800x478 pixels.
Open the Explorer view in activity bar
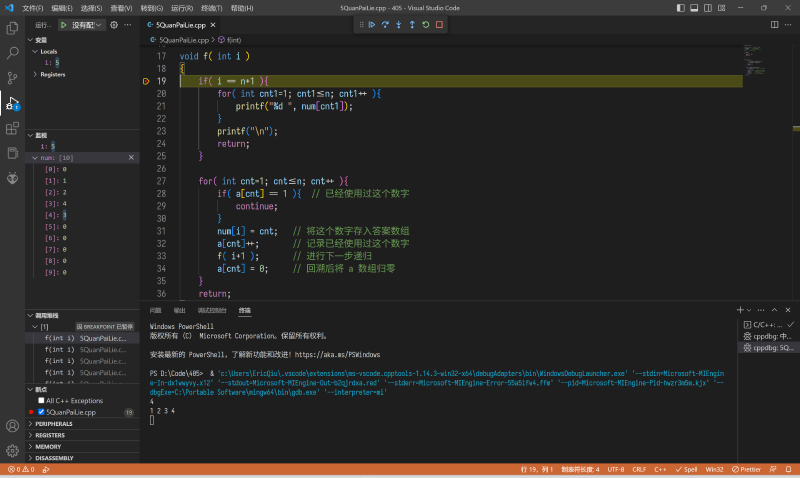click(x=12, y=28)
